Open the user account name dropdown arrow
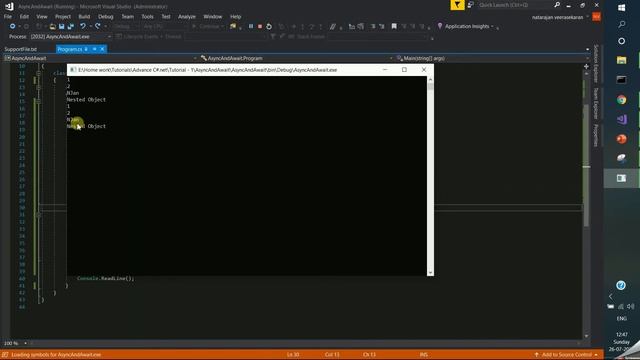This screenshot has height=360, width=640. (x=587, y=17)
